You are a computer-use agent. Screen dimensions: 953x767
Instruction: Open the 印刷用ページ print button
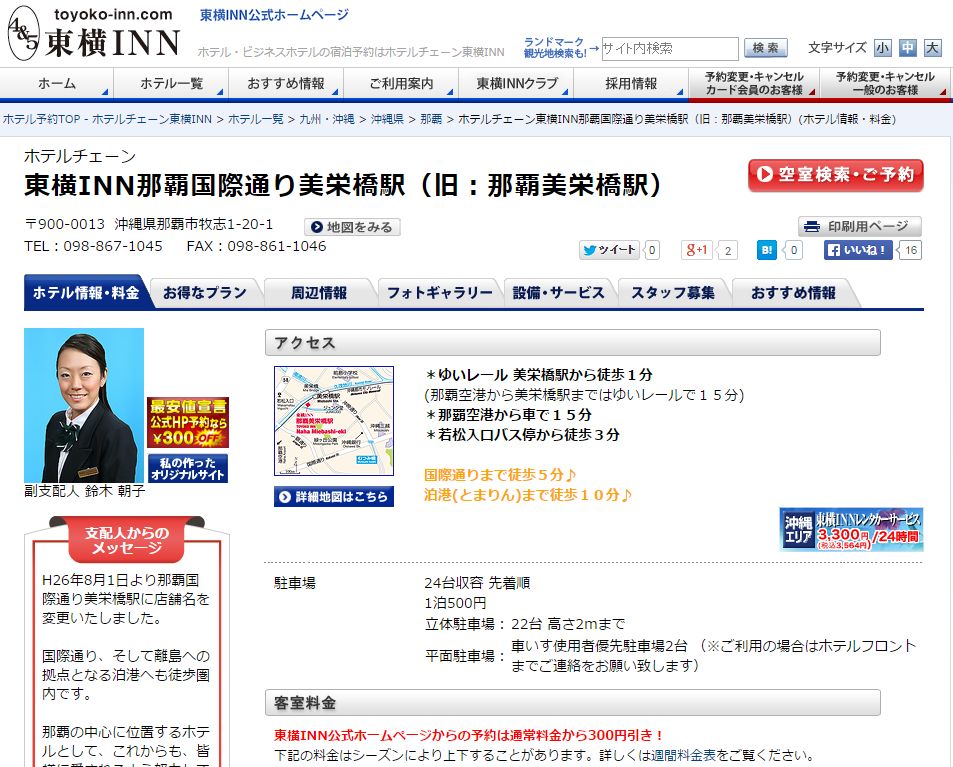859,226
